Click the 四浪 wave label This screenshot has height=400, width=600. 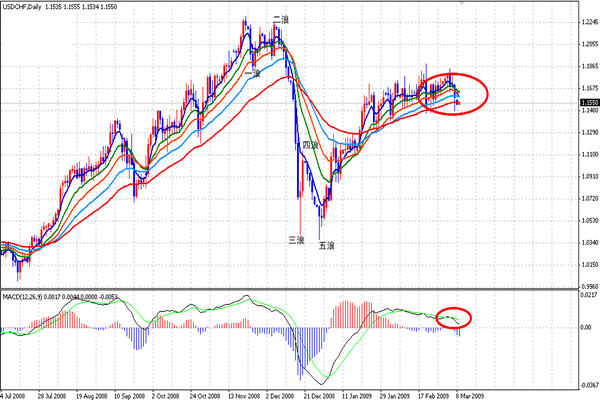(x=310, y=145)
